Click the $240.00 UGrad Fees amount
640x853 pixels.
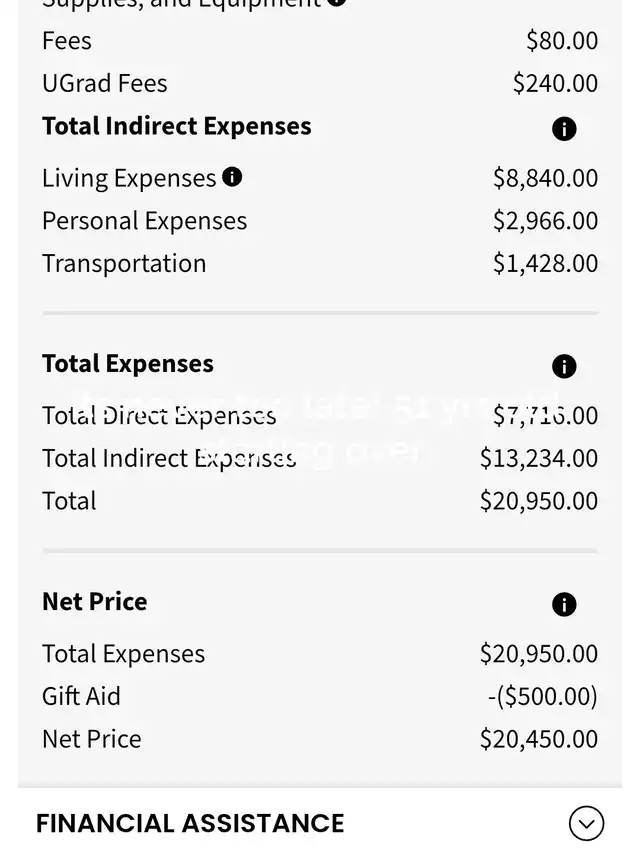click(555, 83)
